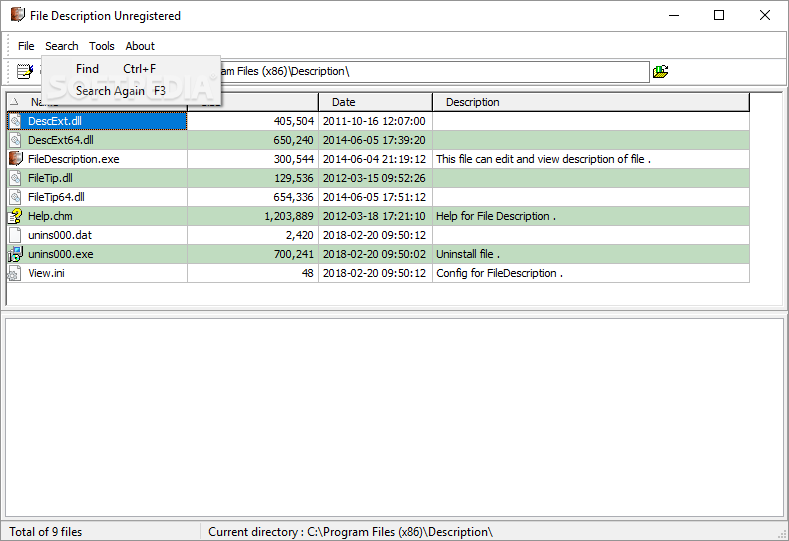The height and width of the screenshot is (541, 789).
Task: Click the DescExt64.dll file icon
Action: click(x=16, y=140)
